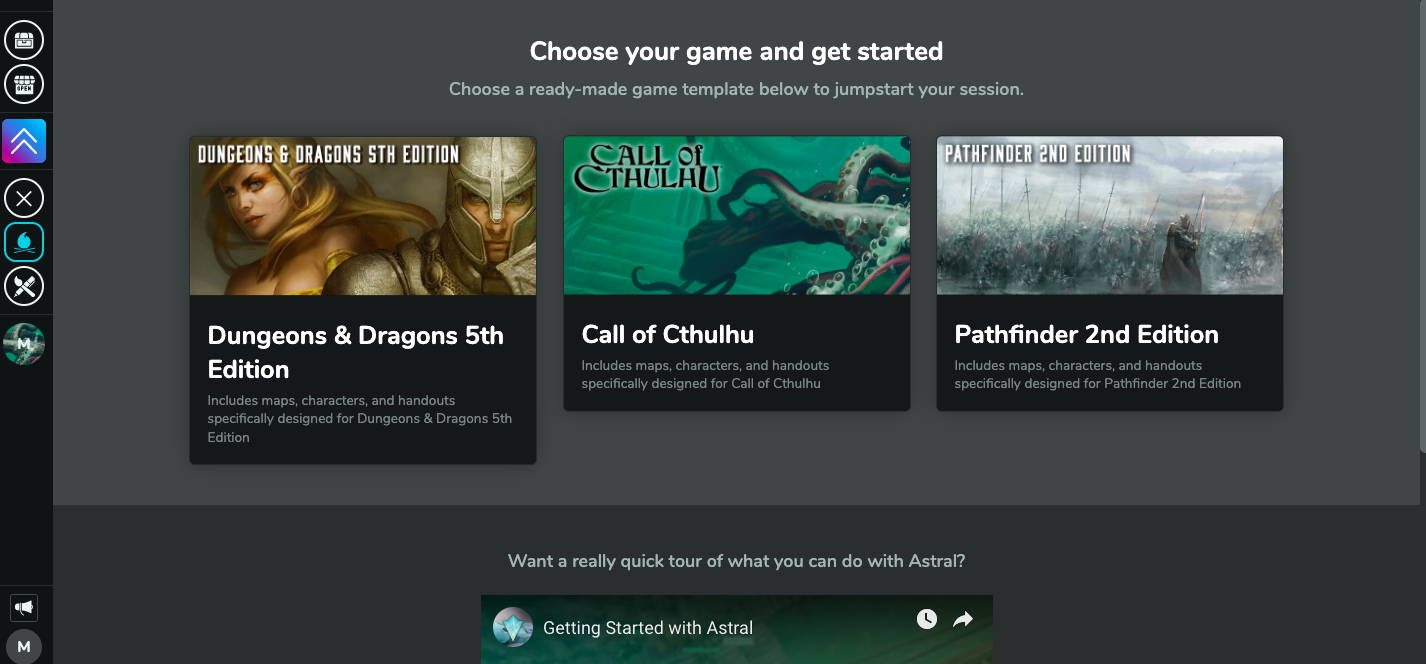Choose the Dungeons & Dragons 5th Edition title

pos(356,352)
